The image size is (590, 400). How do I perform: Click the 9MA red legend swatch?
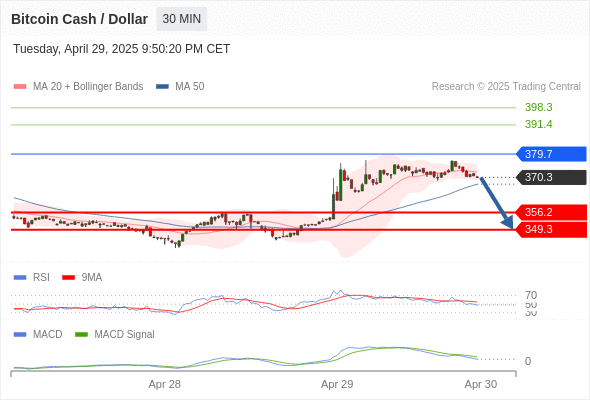68,278
